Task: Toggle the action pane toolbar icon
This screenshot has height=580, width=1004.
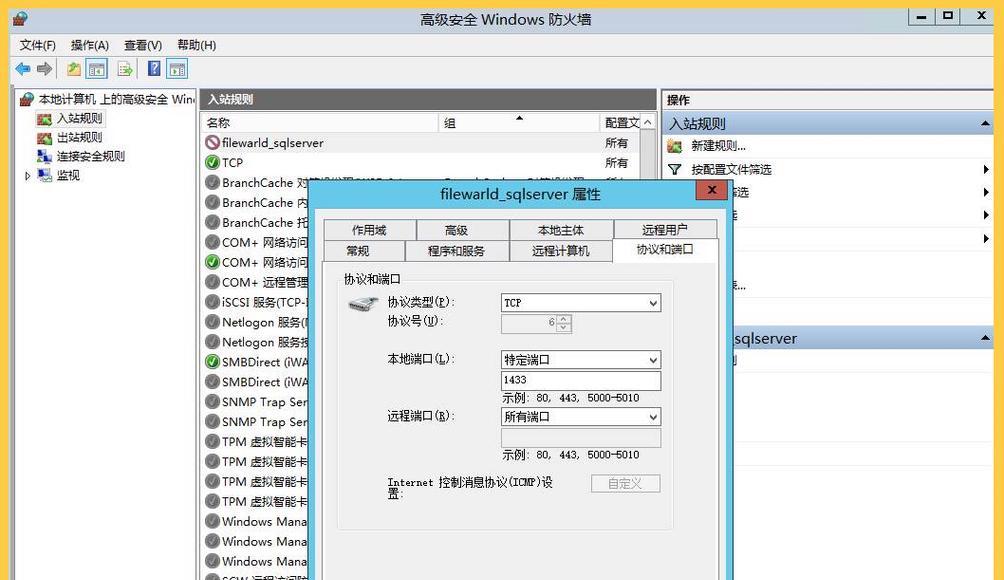Action: tap(177, 68)
